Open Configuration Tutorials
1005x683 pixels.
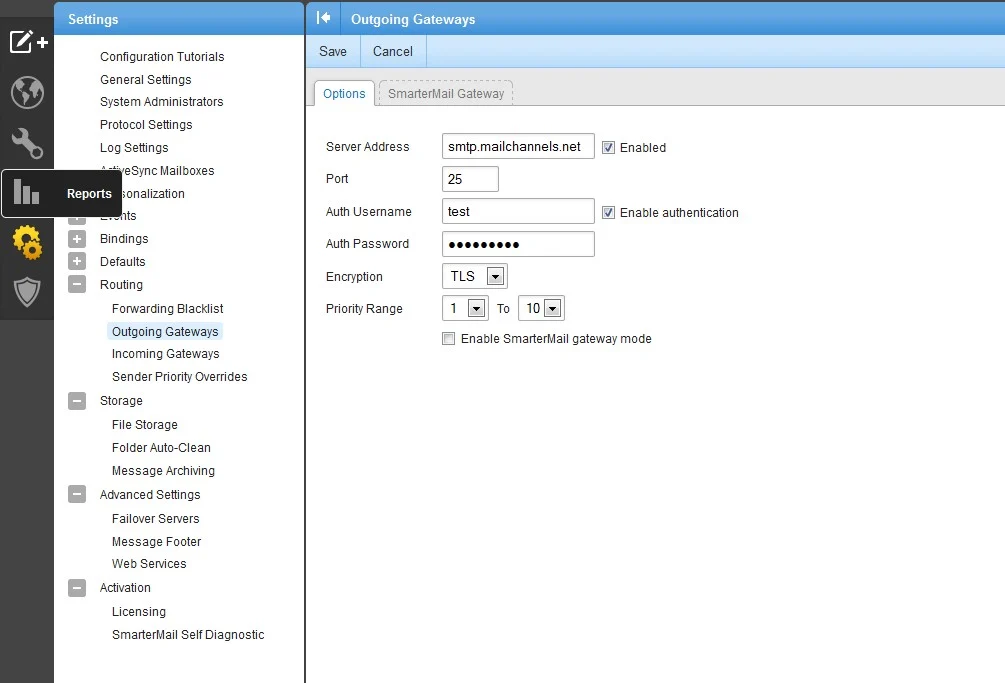tap(162, 56)
